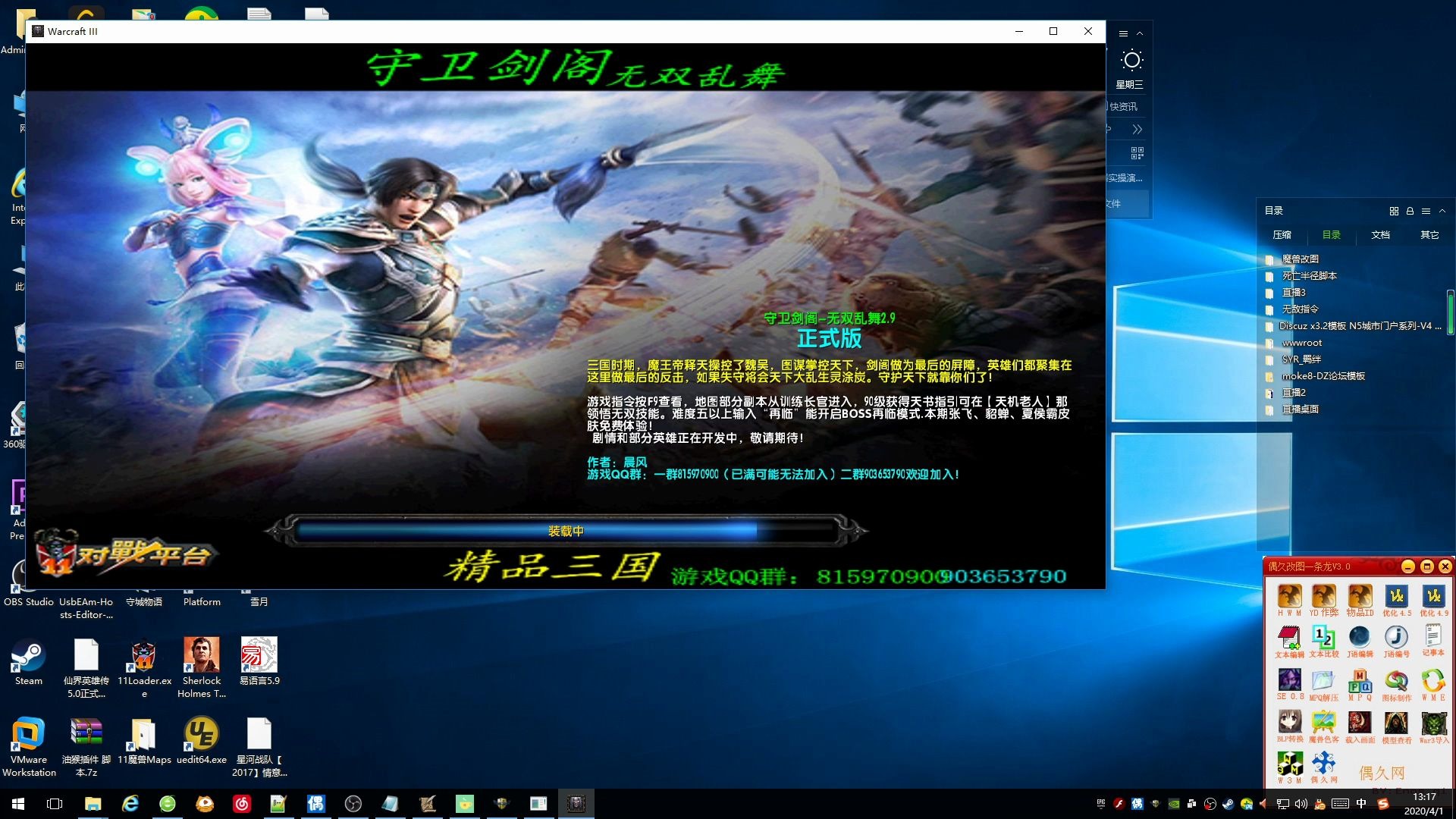Screen dimensions: 1456x819
Task: Open Task View on the taskbar
Action: pos(55,804)
